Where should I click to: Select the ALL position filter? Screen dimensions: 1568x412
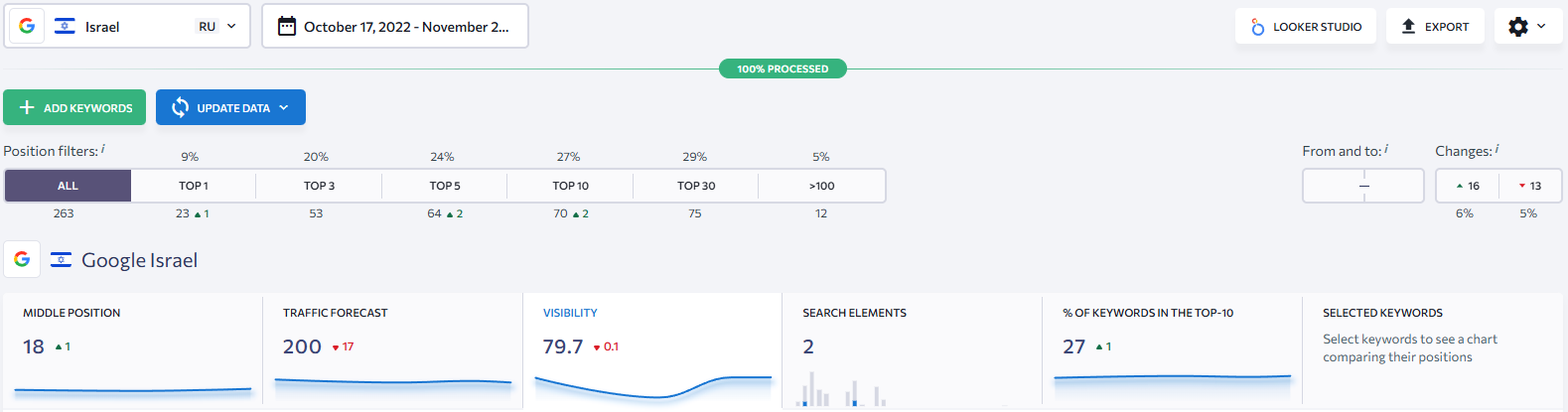pos(68,186)
